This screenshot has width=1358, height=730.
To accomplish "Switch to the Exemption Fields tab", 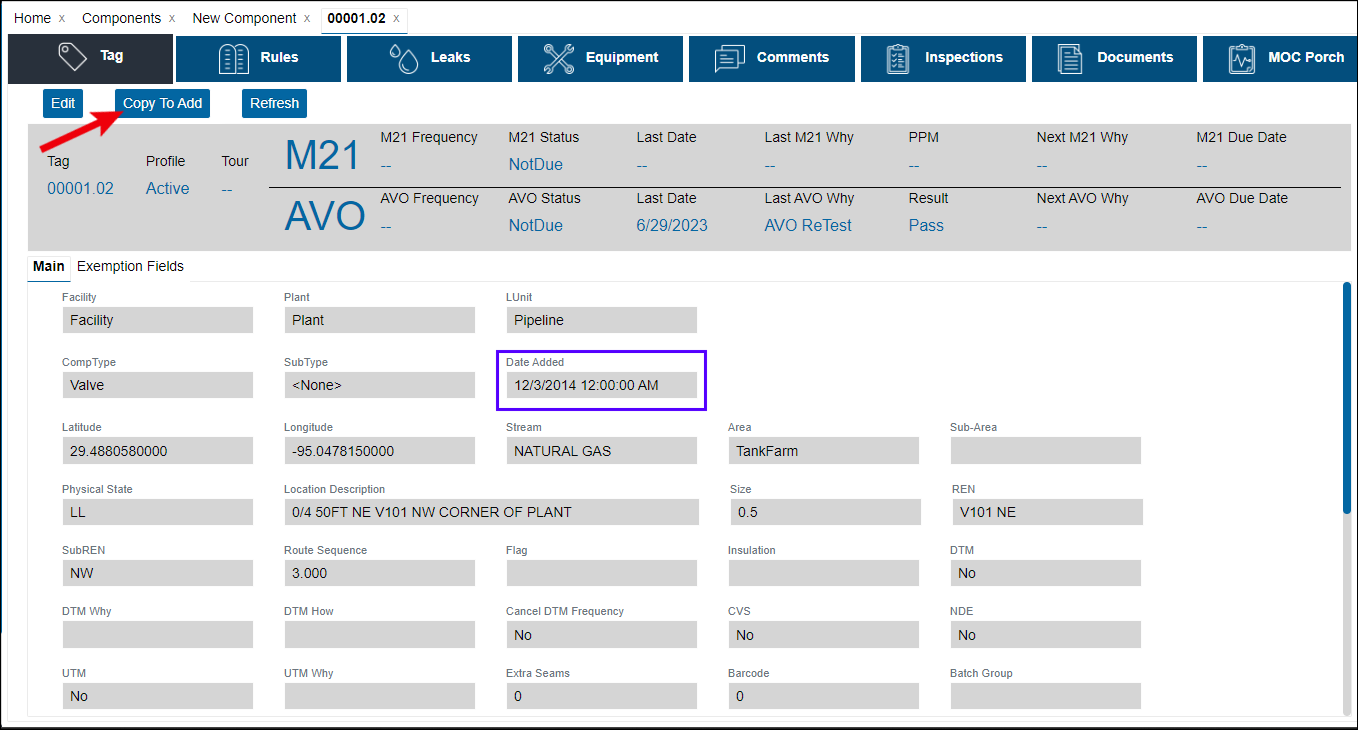I will [130, 266].
